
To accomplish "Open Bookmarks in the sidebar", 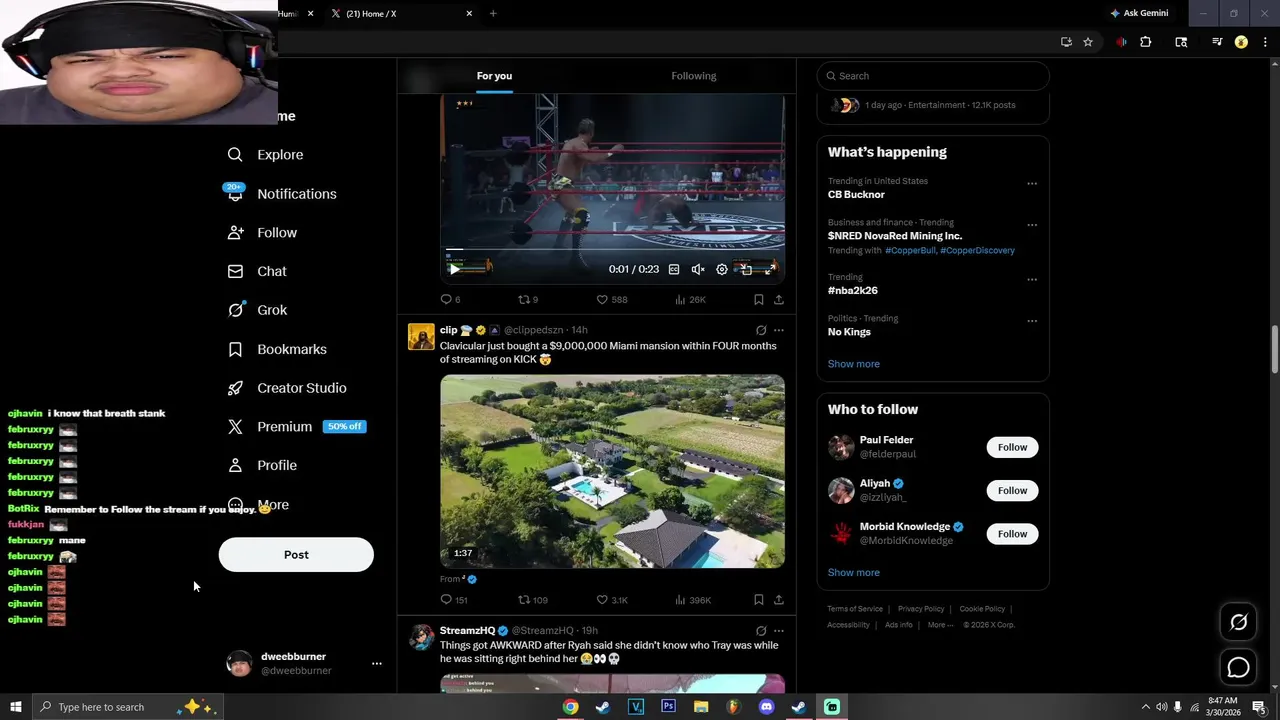I will pyautogui.click(x=277, y=349).
